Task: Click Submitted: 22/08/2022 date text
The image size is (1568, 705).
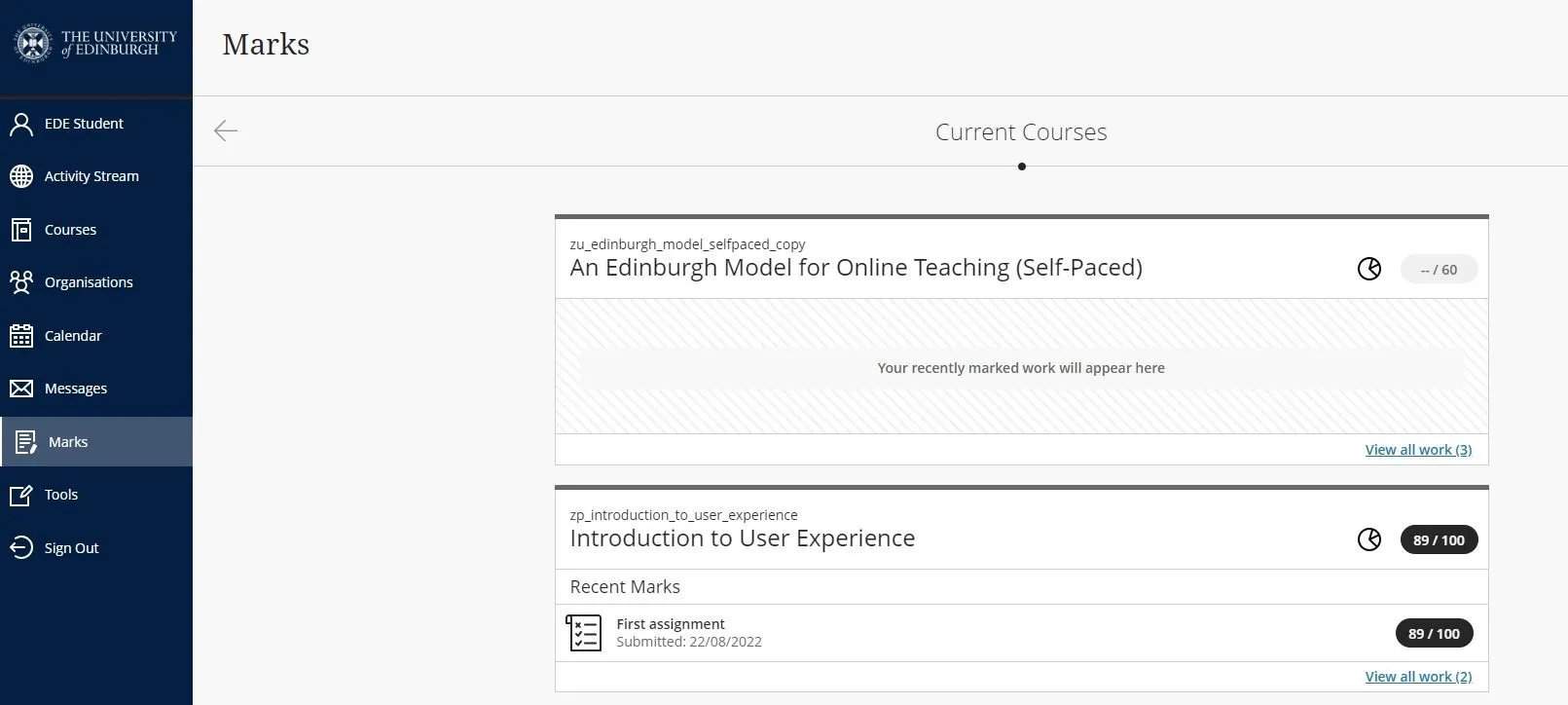Action: click(689, 642)
